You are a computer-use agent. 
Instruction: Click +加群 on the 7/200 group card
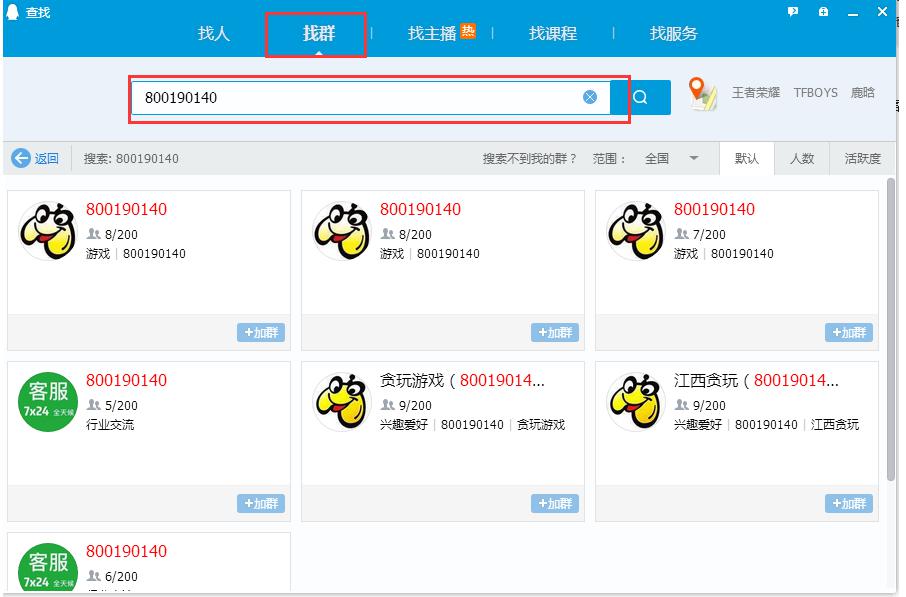[849, 332]
